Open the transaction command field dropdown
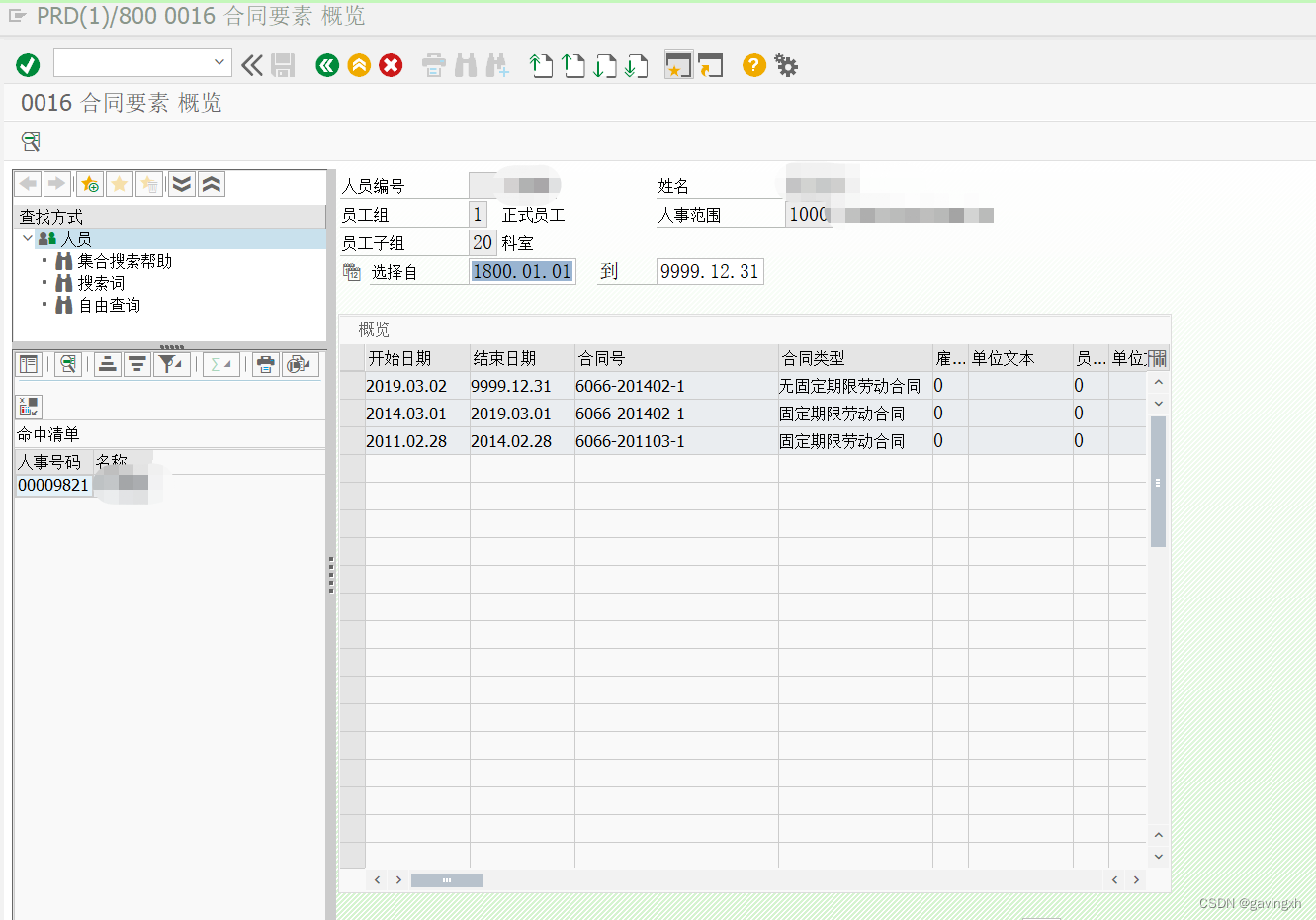 (219, 62)
